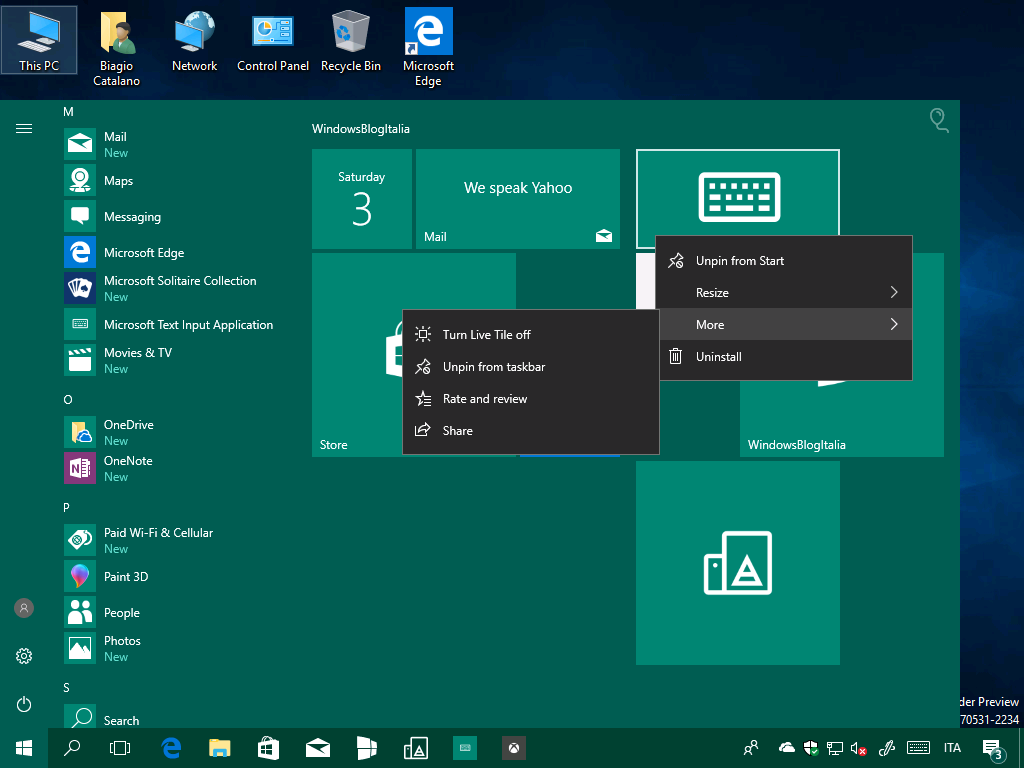Select Uninstall from the context menu
1024x768 pixels.
coord(784,357)
